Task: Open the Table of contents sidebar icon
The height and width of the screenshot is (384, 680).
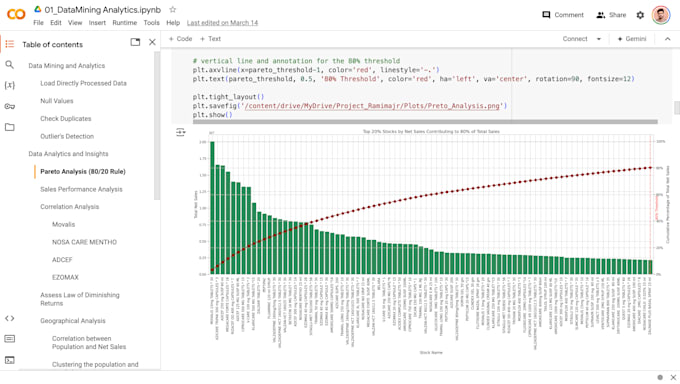Action: tap(10, 44)
